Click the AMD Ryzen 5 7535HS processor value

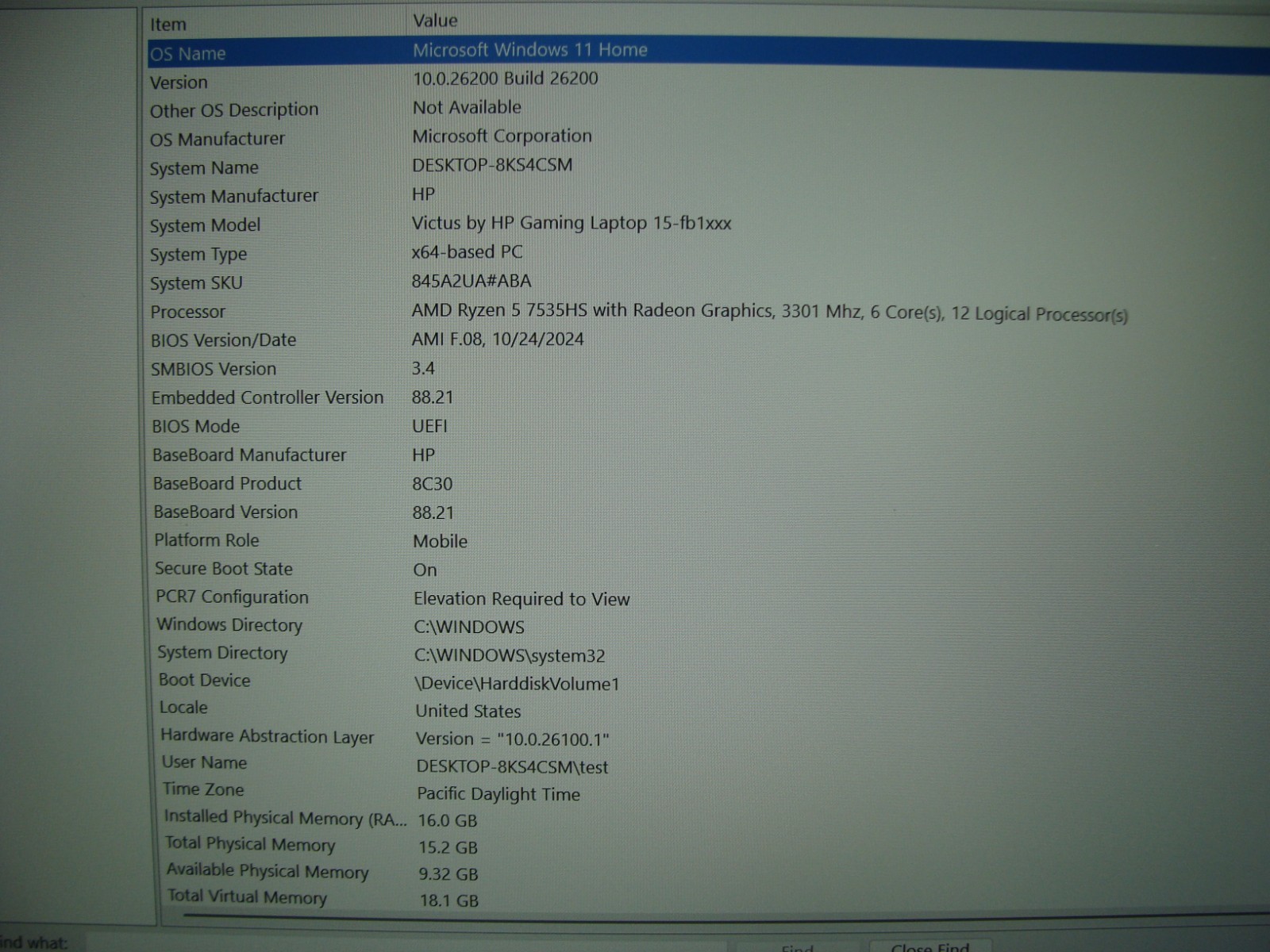point(769,312)
